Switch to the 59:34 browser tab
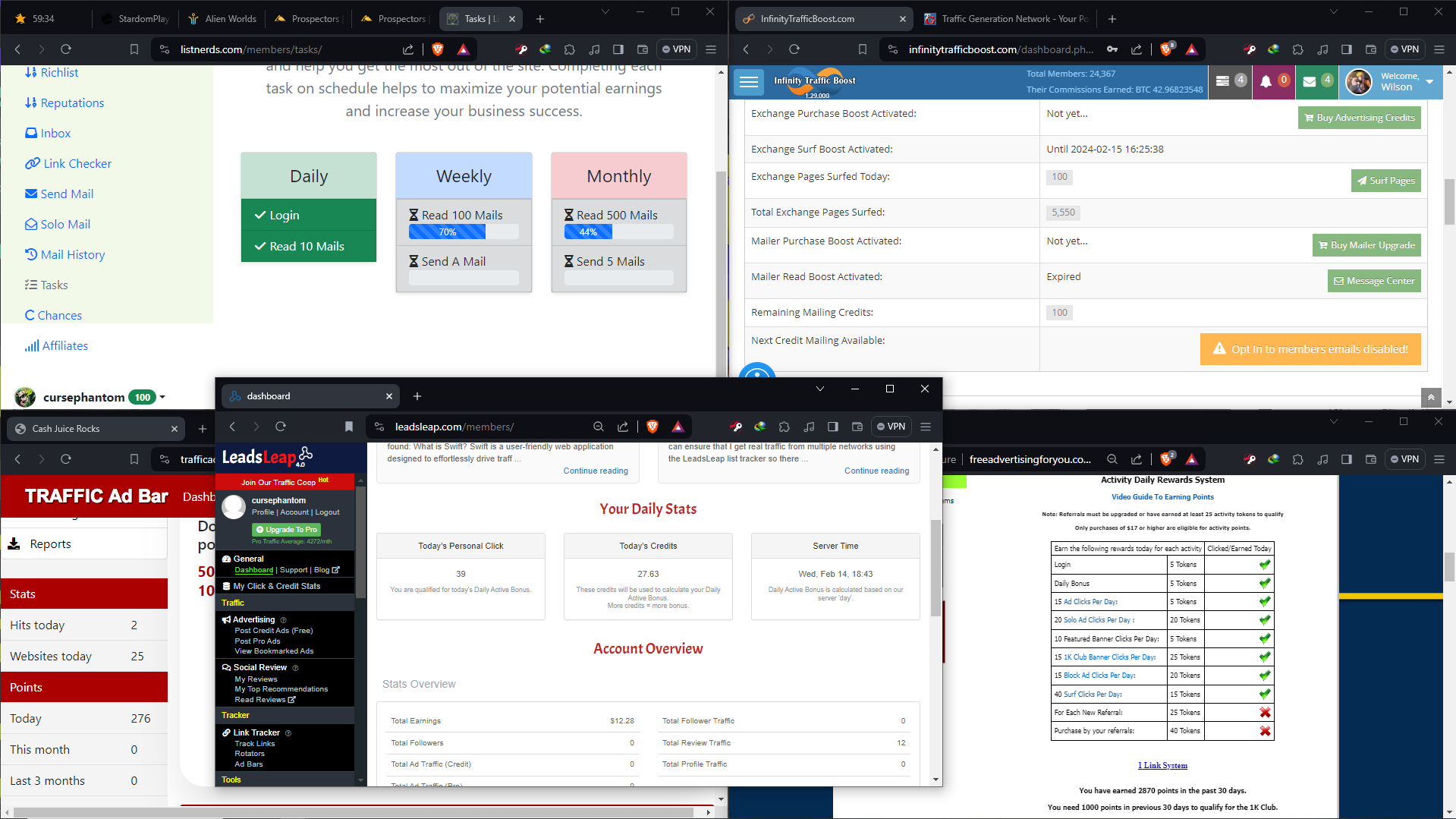The width and height of the screenshot is (1456, 819). tap(44, 18)
